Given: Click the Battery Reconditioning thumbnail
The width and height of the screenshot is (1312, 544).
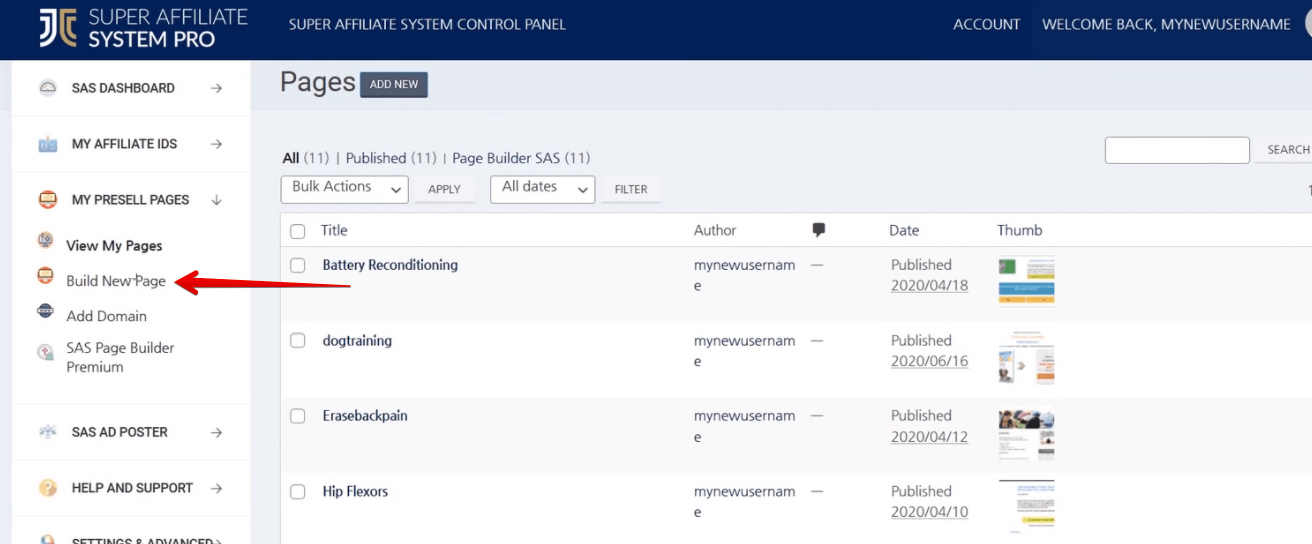Looking at the screenshot, I should (1026, 281).
